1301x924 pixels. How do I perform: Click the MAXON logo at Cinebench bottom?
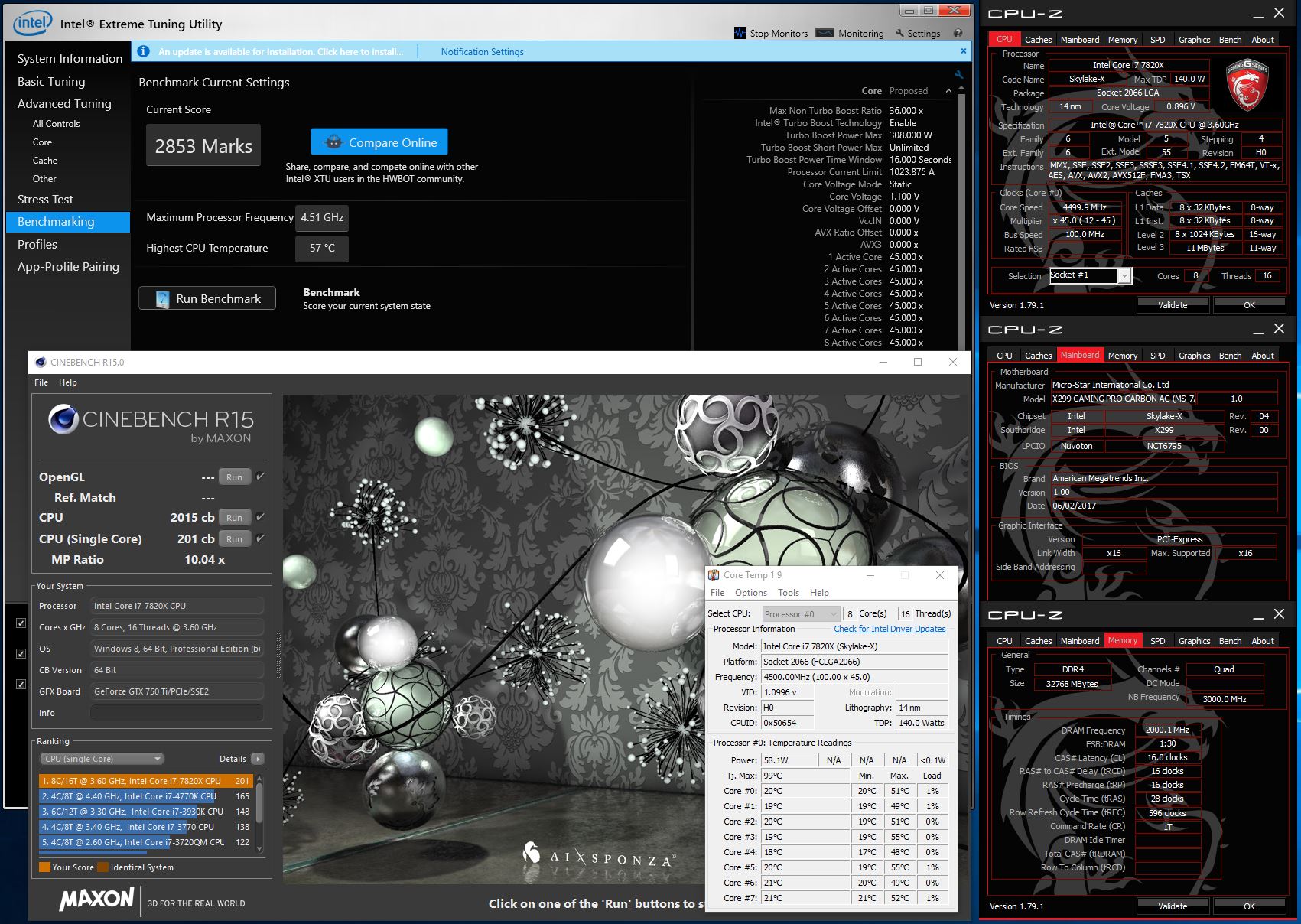coord(96,899)
